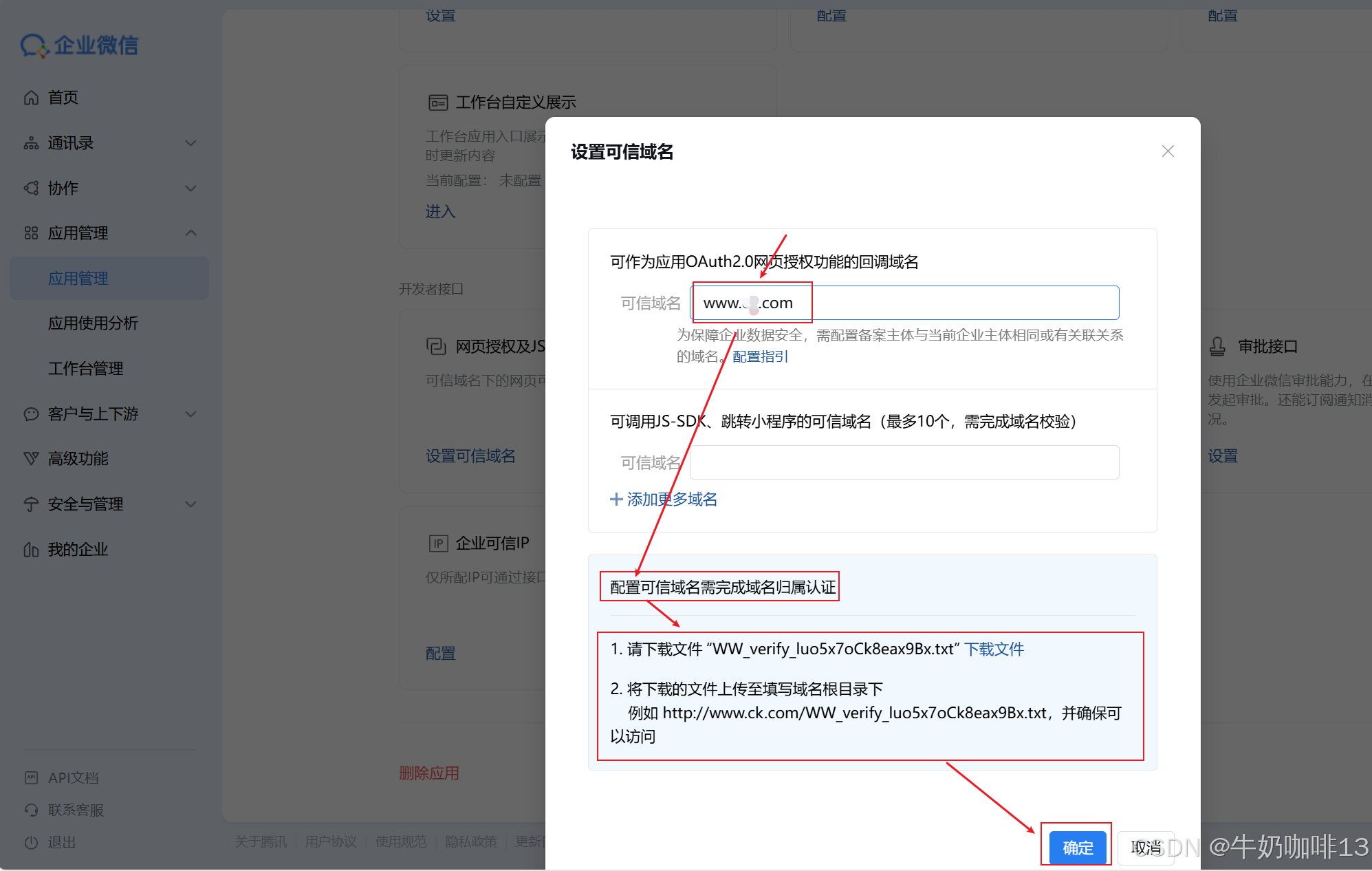Click the 首页 home icon

click(31, 98)
